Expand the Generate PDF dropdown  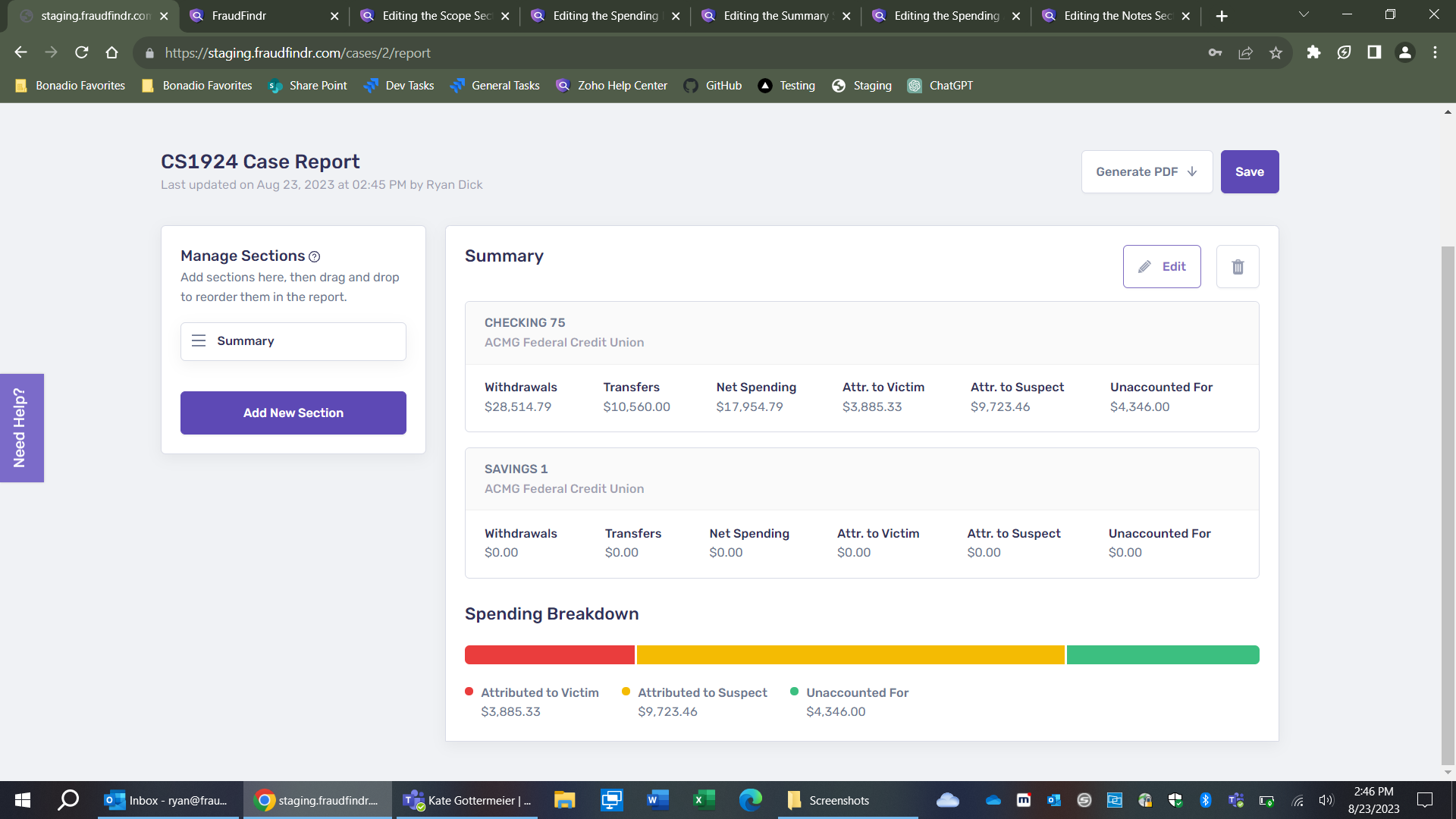point(1147,172)
